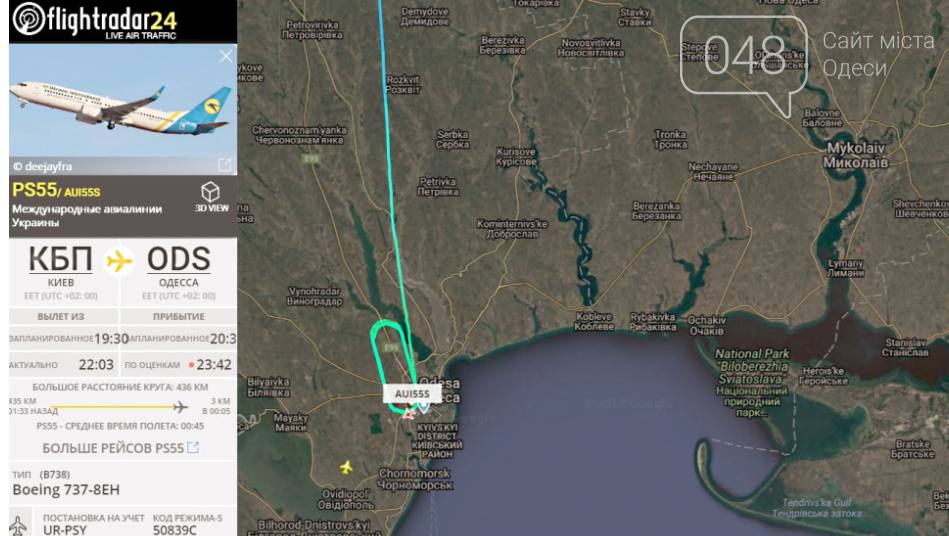Click the yellow route airplane icon
This screenshot has height=536, width=949.
119,261
